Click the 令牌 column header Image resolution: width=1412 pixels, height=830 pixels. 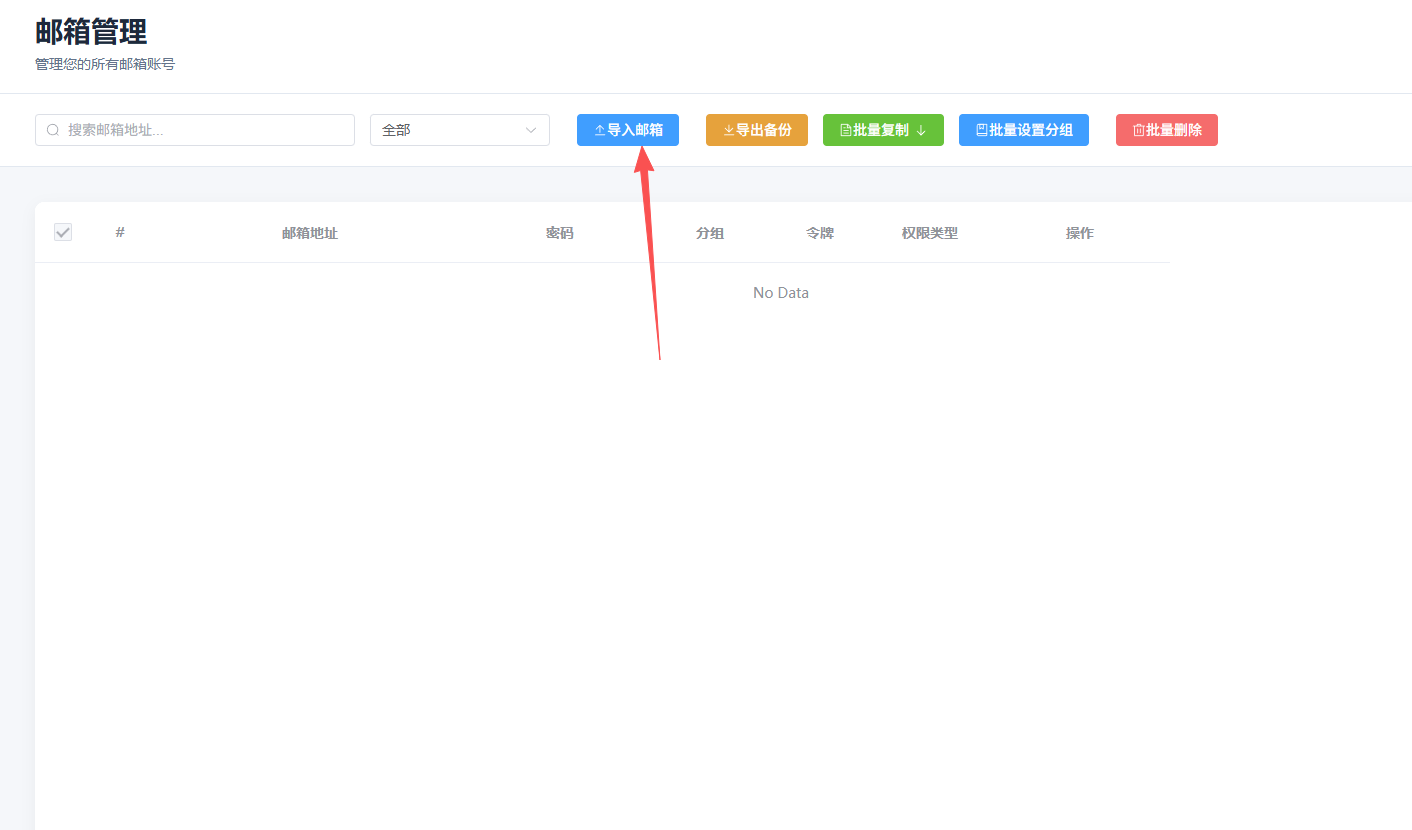pyautogui.click(x=820, y=233)
